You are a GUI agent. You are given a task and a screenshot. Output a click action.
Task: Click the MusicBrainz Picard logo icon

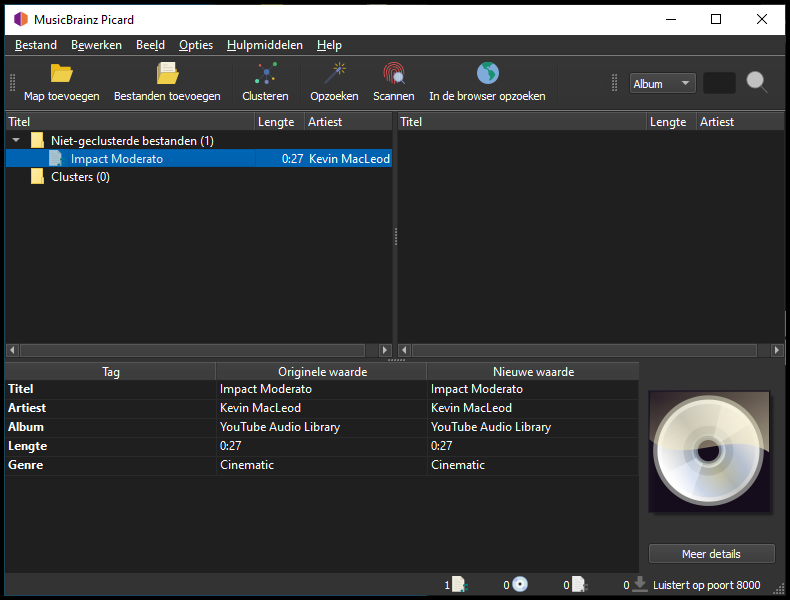21,20
